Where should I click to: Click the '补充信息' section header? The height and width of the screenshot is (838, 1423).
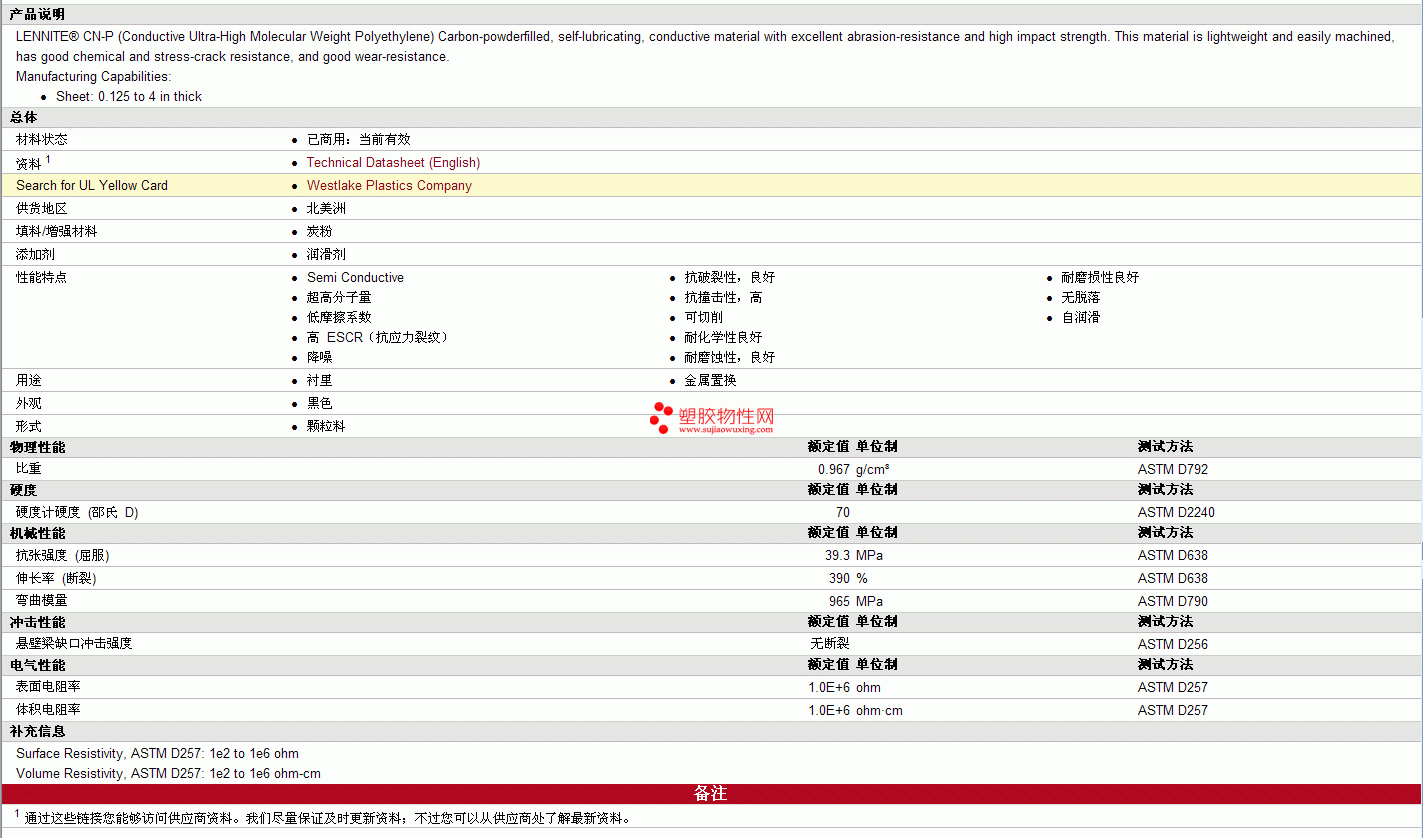tap(37, 731)
